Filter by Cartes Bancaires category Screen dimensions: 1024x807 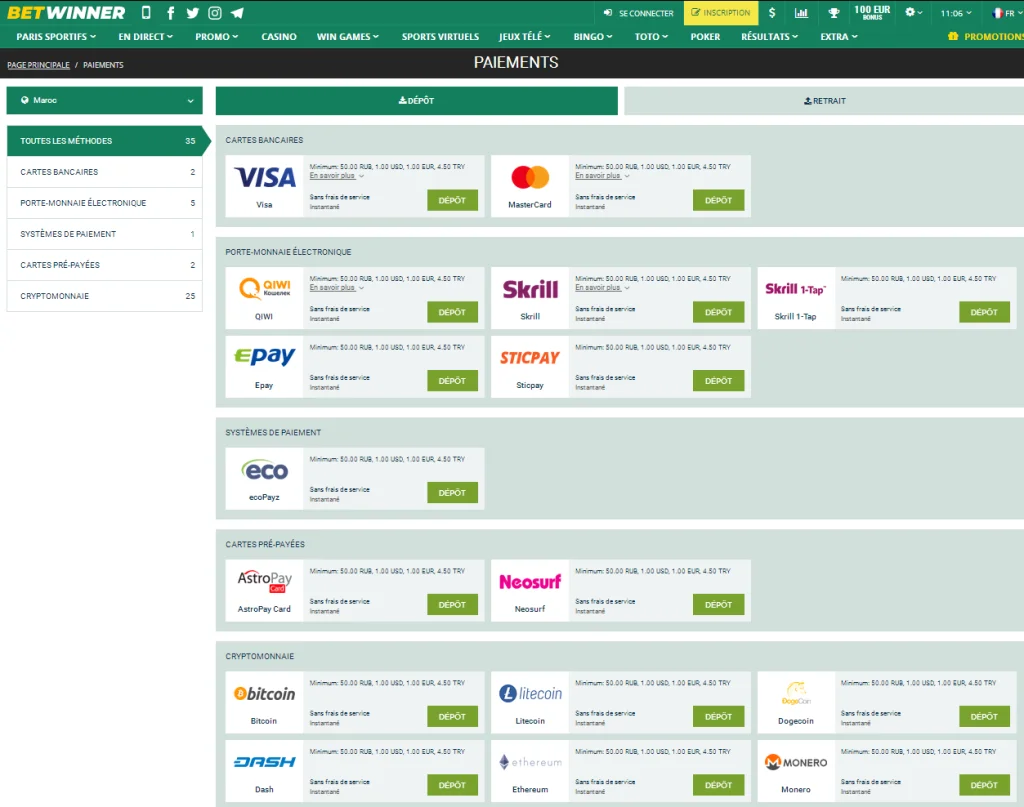[104, 172]
